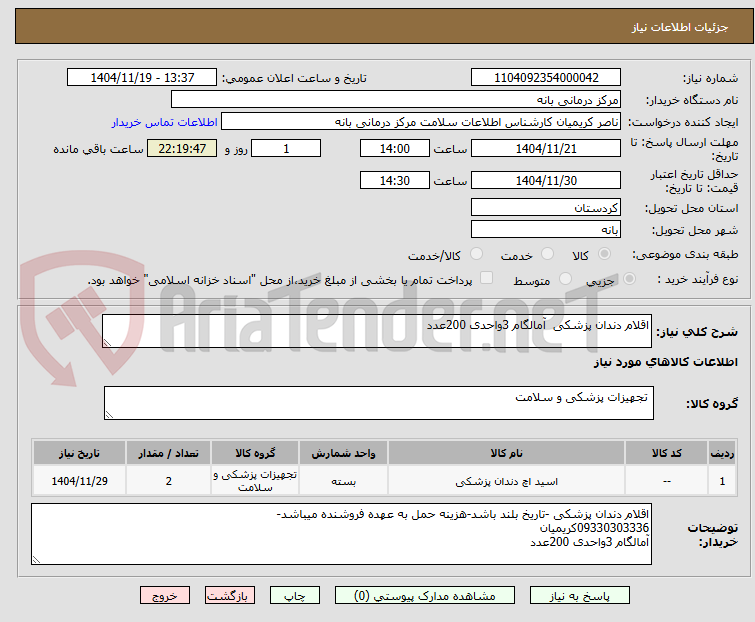
Task: Click the delivery city field بانه
Action: point(546,230)
